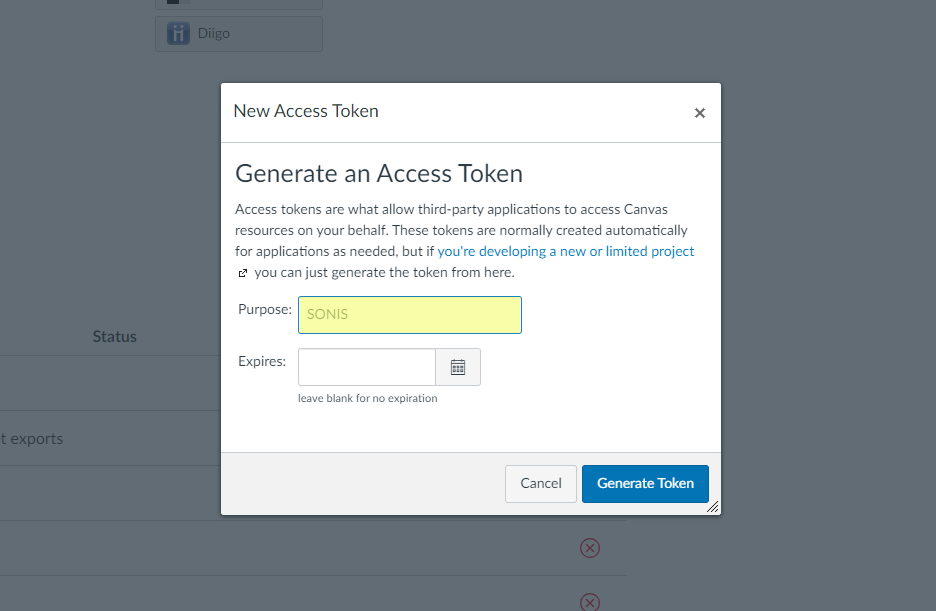
Task: Close the New Access Token dialog
Action: point(700,113)
